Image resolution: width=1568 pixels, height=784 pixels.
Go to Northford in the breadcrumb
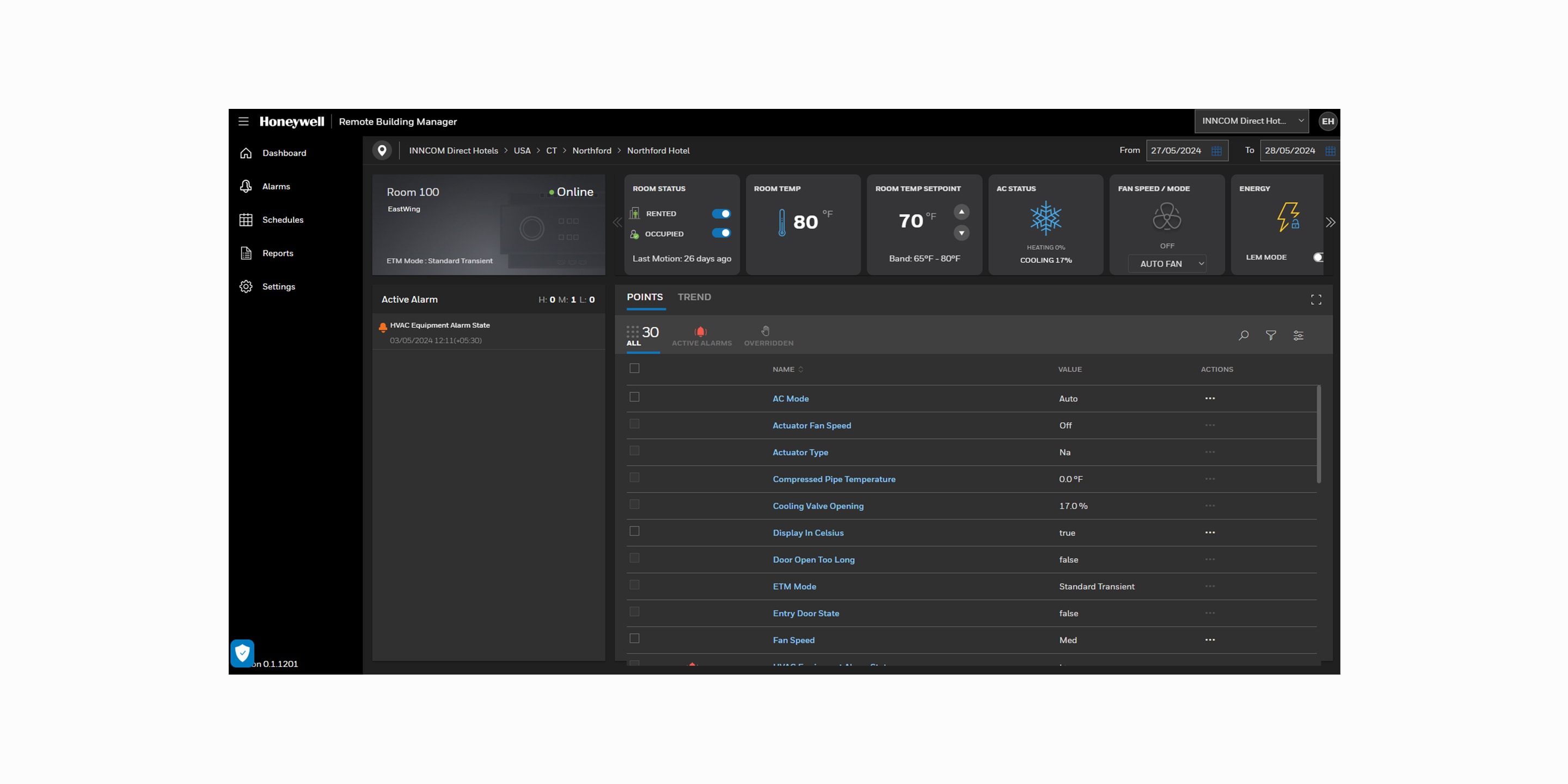pos(592,150)
